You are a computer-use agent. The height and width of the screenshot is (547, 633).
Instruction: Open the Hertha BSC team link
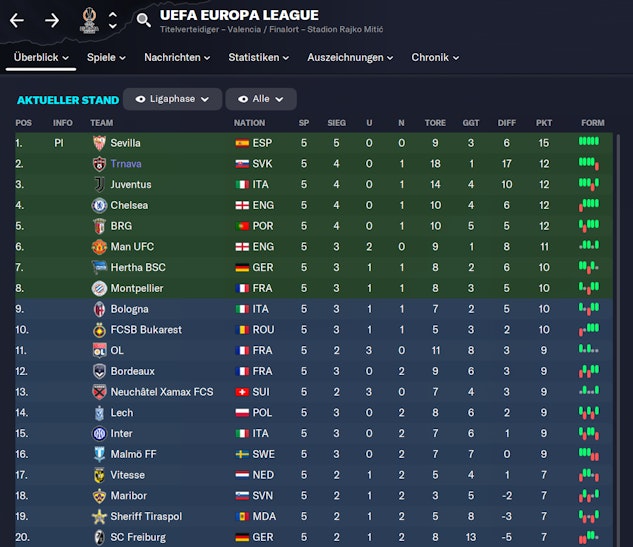138,268
